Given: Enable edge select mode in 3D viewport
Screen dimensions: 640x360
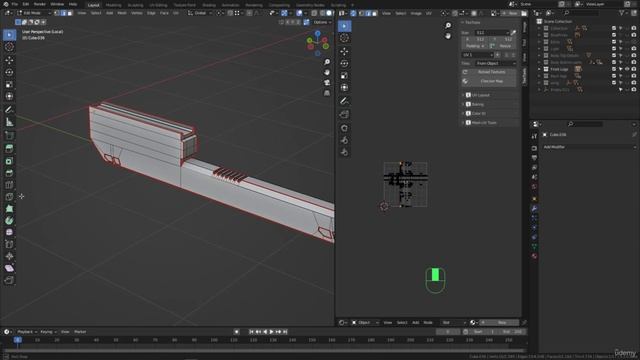Looking at the screenshot, I should click(x=63, y=13).
